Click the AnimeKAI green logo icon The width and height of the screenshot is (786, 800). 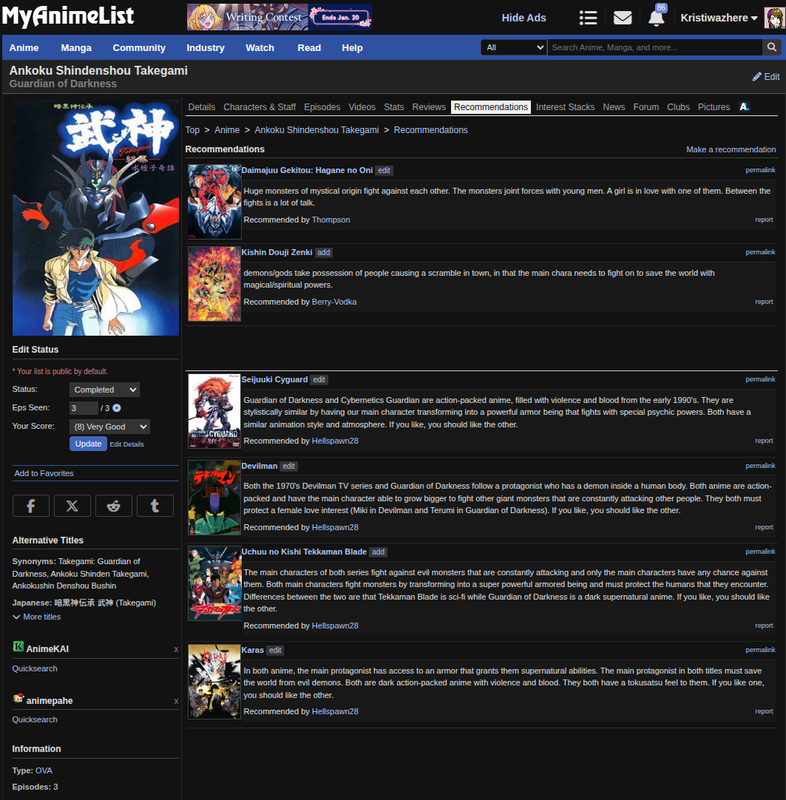18,646
